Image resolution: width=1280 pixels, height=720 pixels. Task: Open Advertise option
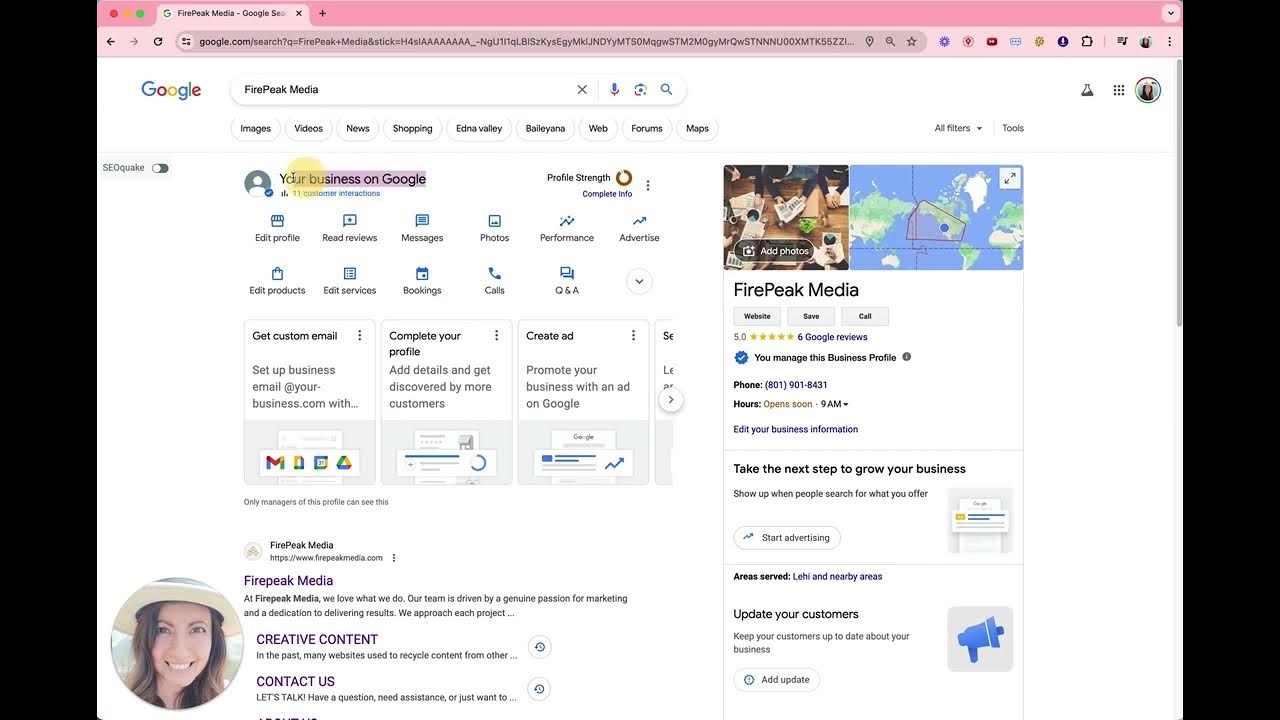[x=639, y=228]
